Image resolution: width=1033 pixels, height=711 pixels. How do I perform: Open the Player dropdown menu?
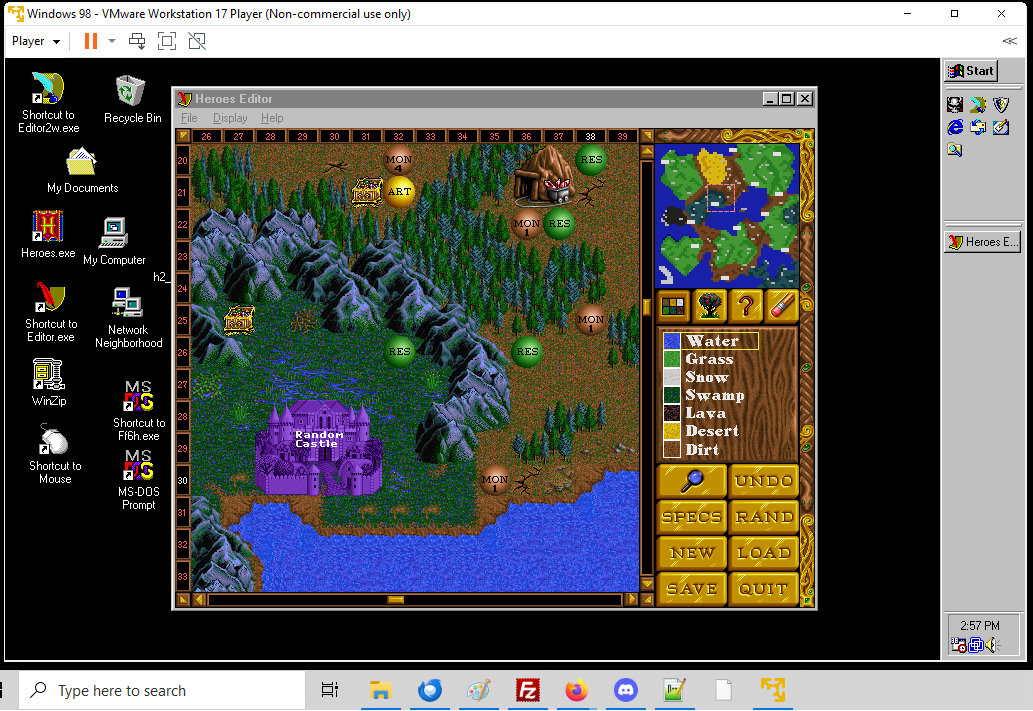36,42
